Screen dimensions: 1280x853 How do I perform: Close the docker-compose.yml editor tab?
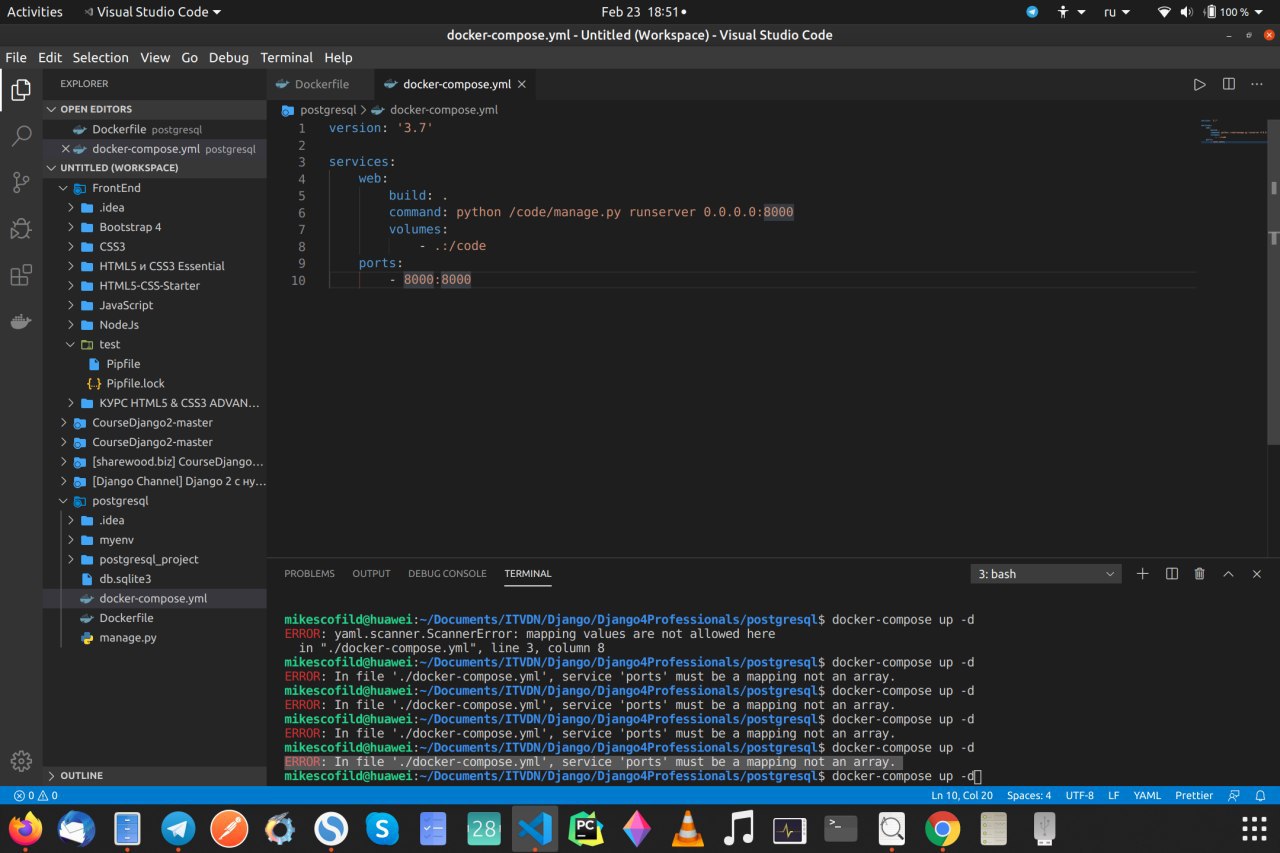coord(522,84)
